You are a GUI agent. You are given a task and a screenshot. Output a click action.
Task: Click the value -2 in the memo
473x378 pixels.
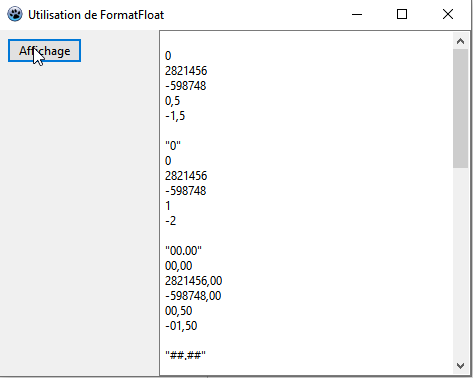pos(170,221)
